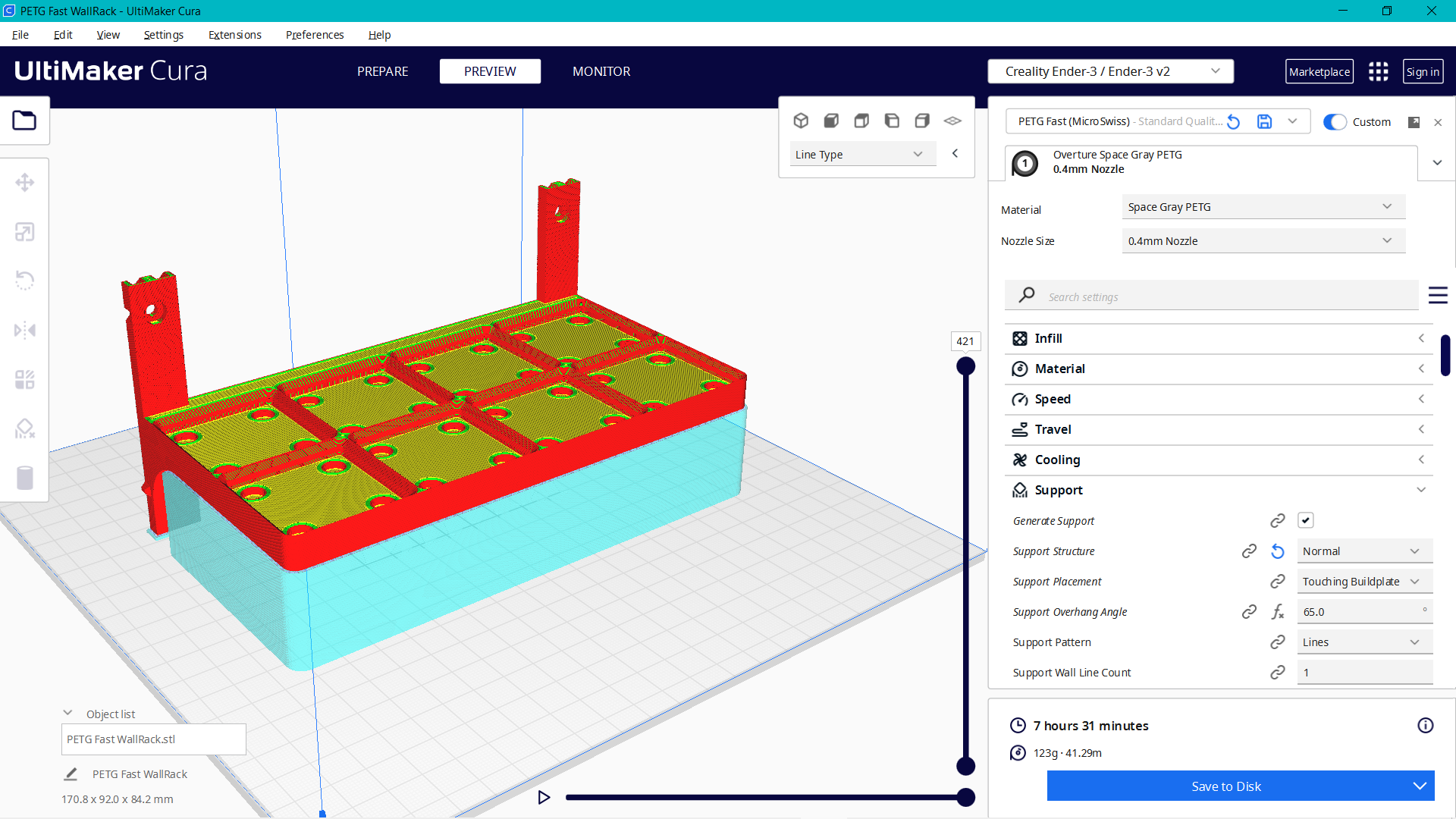Switch off the Custom settings toggle
1456x819 pixels.
(x=1334, y=121)
